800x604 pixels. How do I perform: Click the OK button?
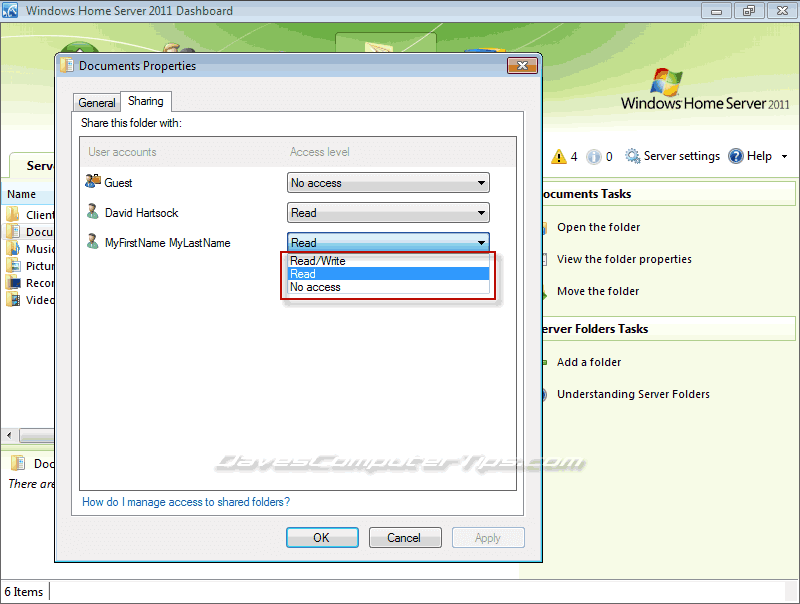[x=322, y=538]
